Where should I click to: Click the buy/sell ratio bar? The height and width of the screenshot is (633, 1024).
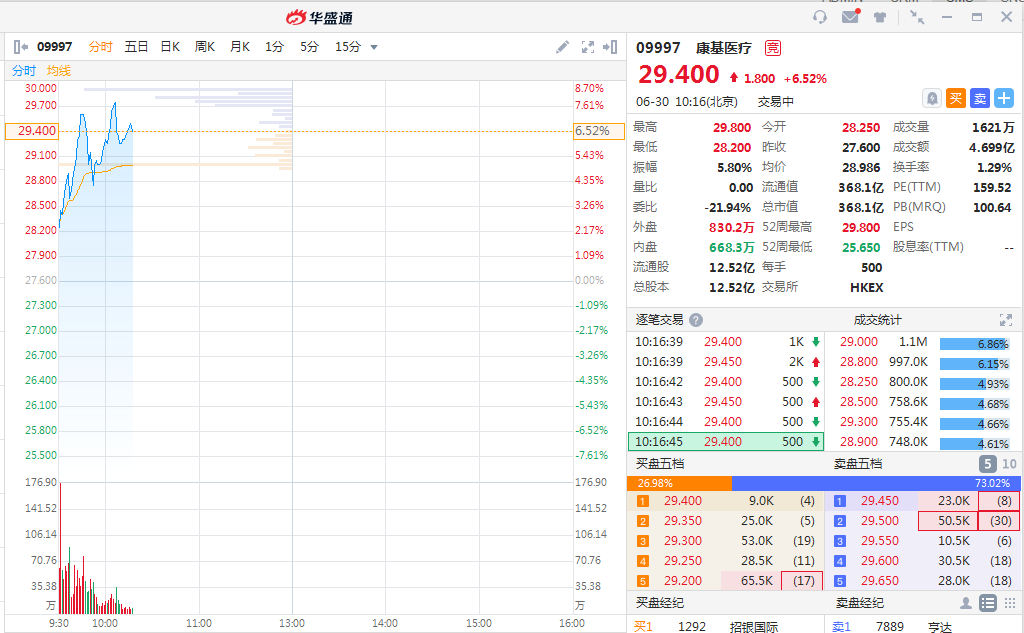coord(825,483)
